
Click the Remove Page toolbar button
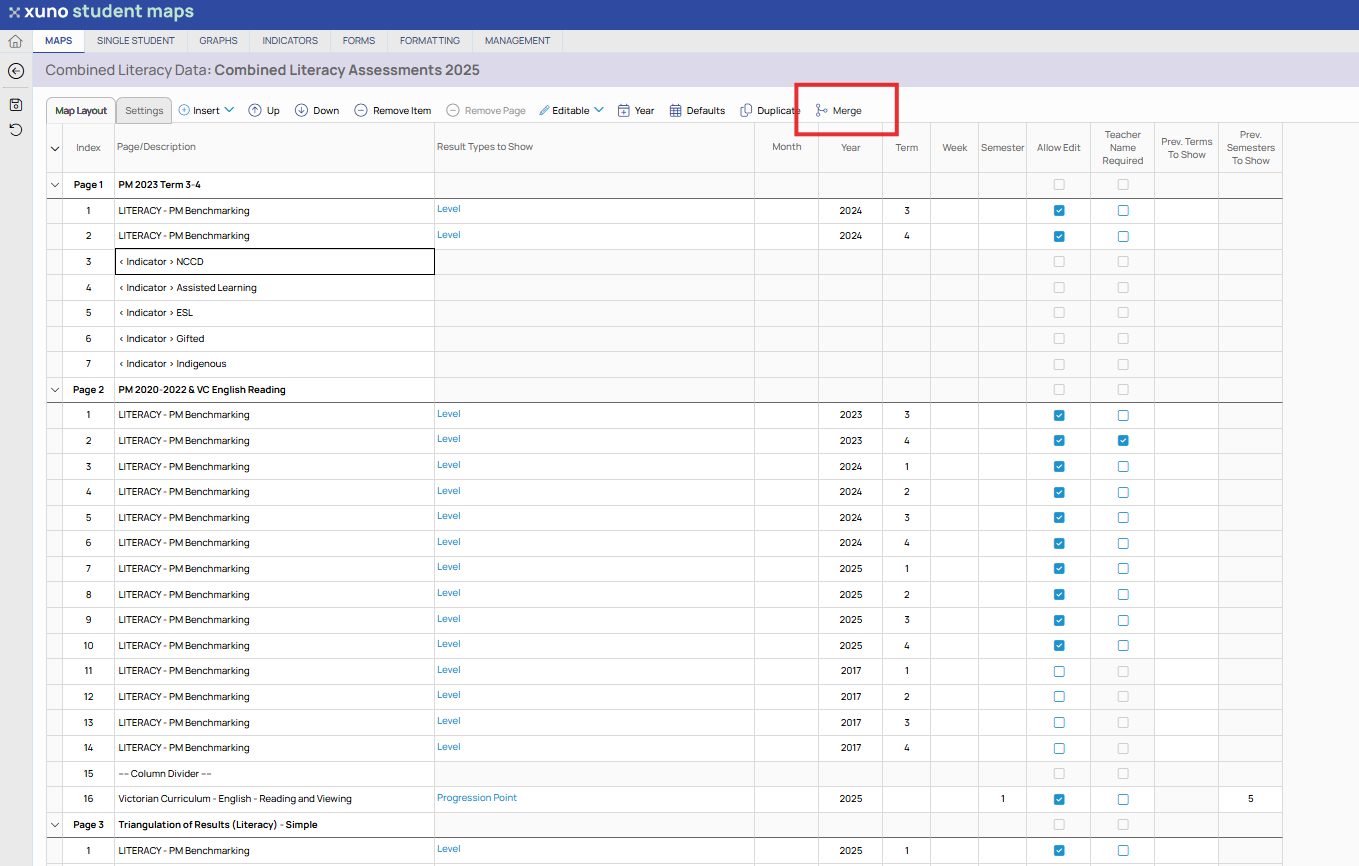coord(486,111)
